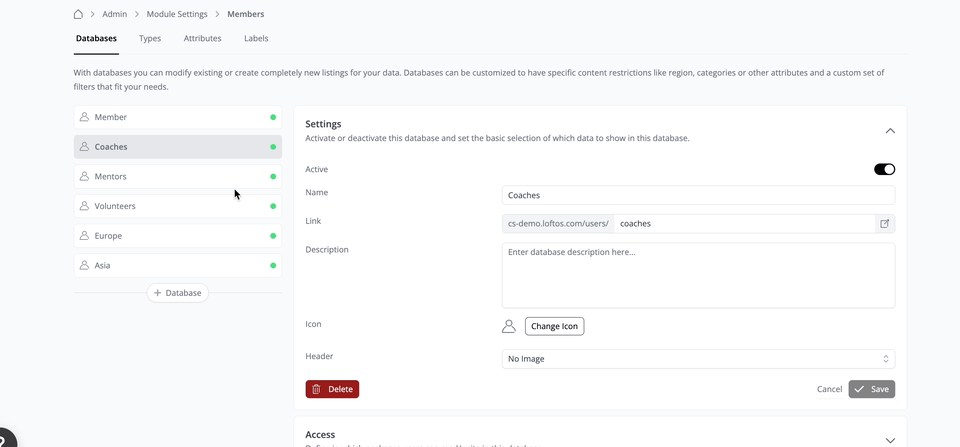Add a new database with + Database
Image resolution: width=960 pixels, height=447 pixels.
pos(178,293)
